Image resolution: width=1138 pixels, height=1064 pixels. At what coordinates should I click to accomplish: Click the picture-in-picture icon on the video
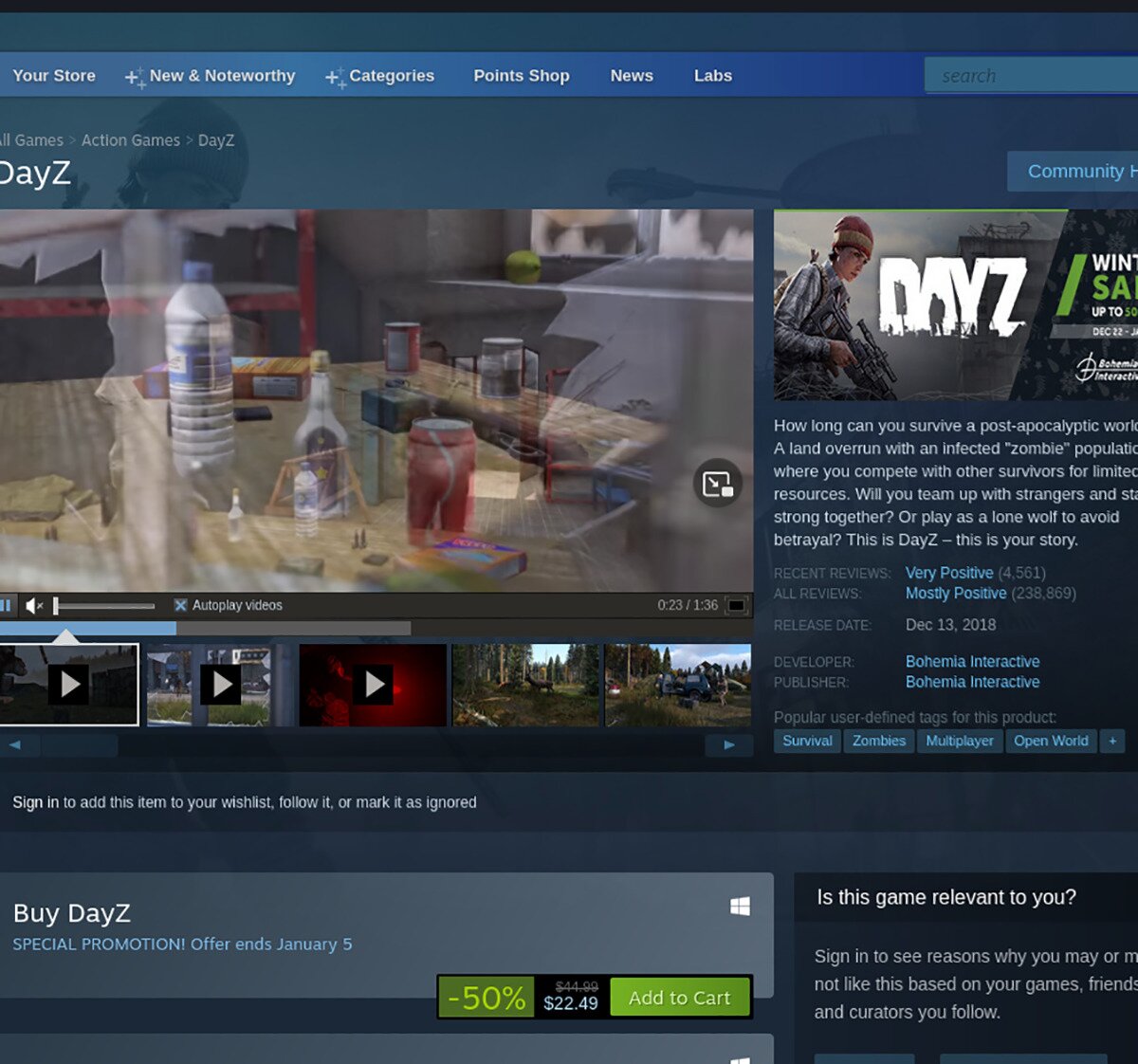click(718, 484)
